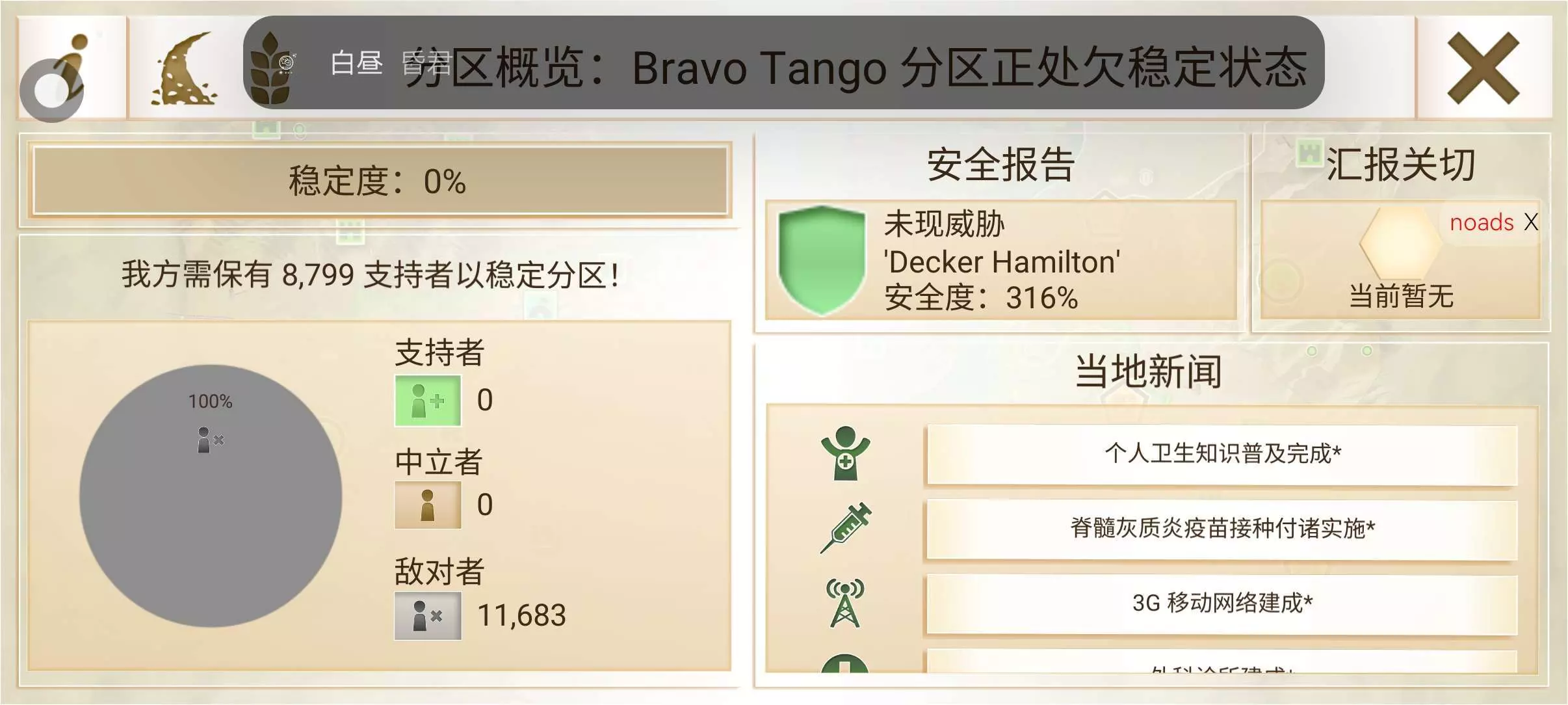Tap the grey population pie chart
Viewport: 1568px width, 705px height.
tap(211, 496)
